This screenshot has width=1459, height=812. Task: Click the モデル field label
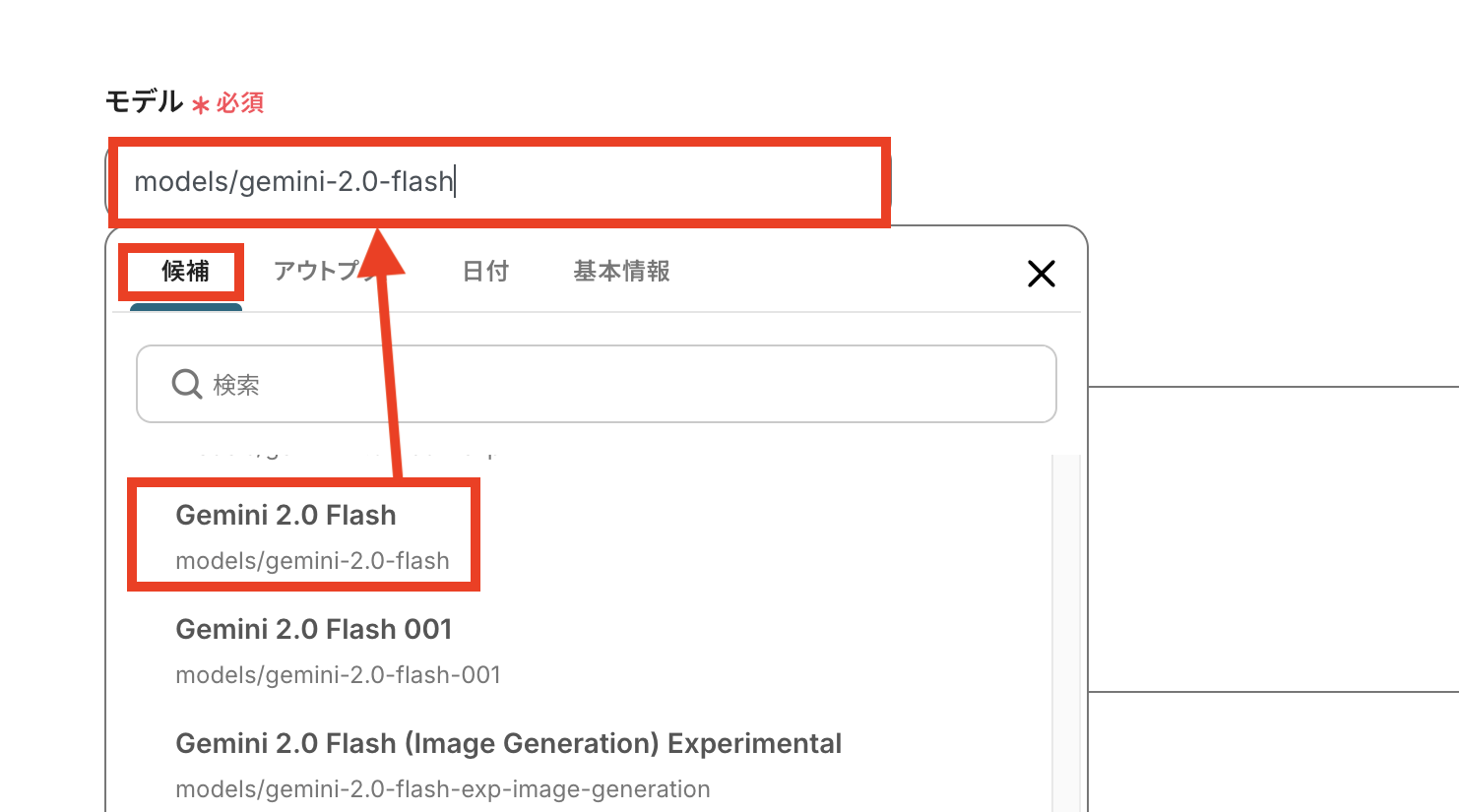[144, 101]
